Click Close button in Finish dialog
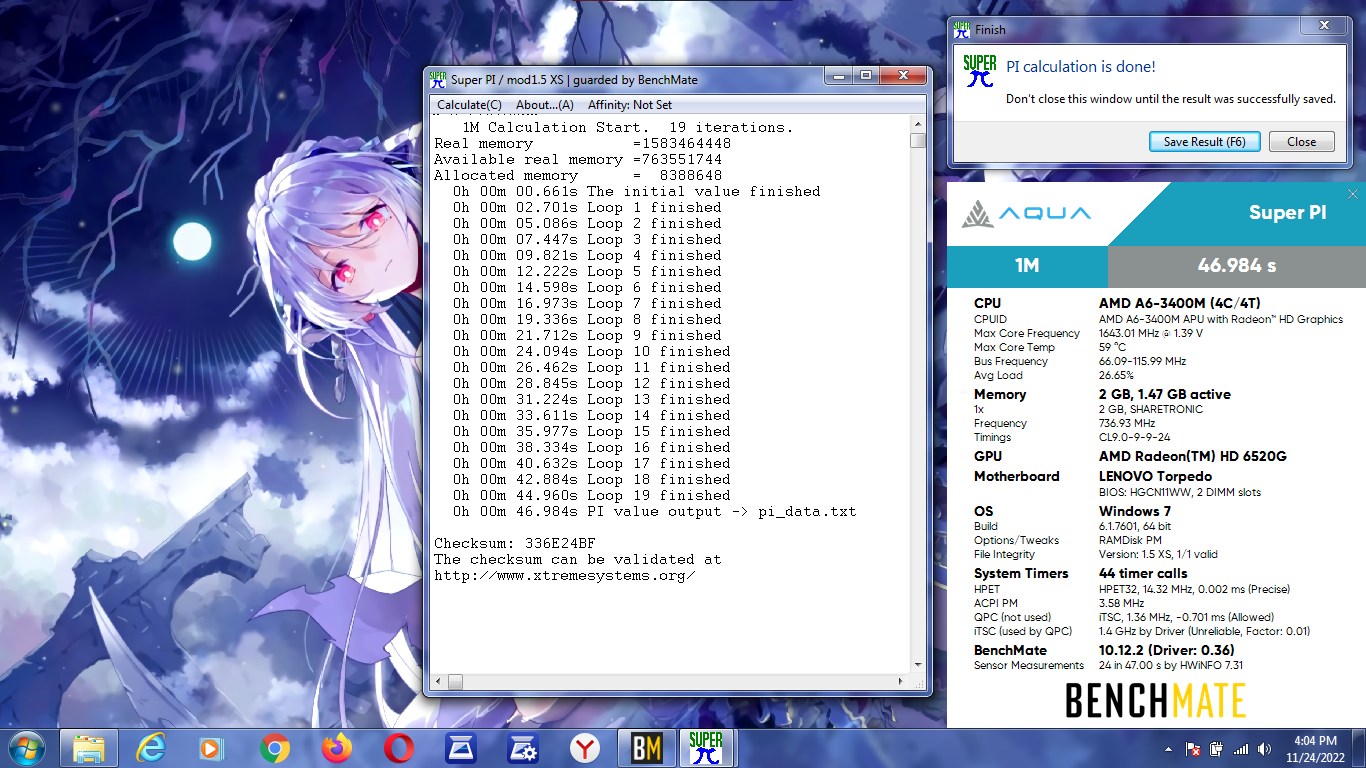This screenshot has width=1366, height=768. [1301, 142]
